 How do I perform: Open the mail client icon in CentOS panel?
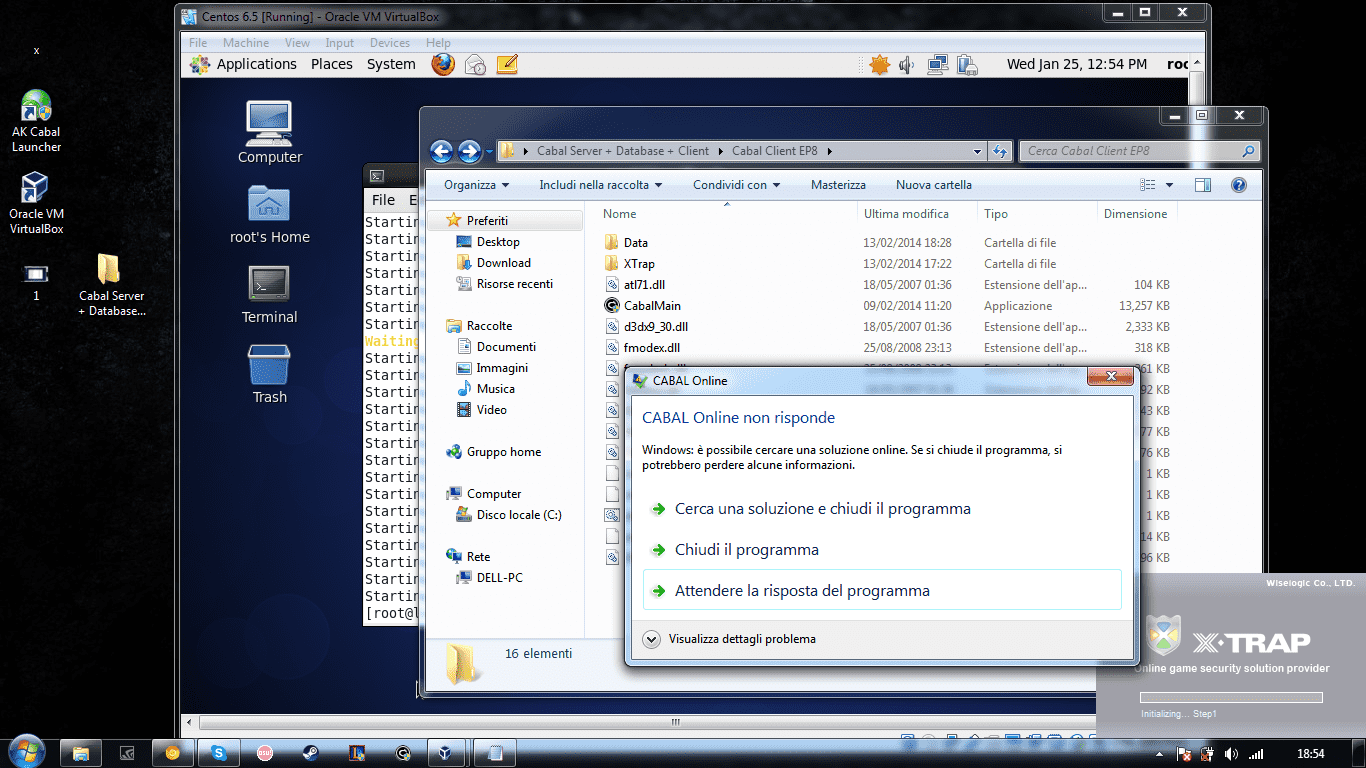[475, 64]
